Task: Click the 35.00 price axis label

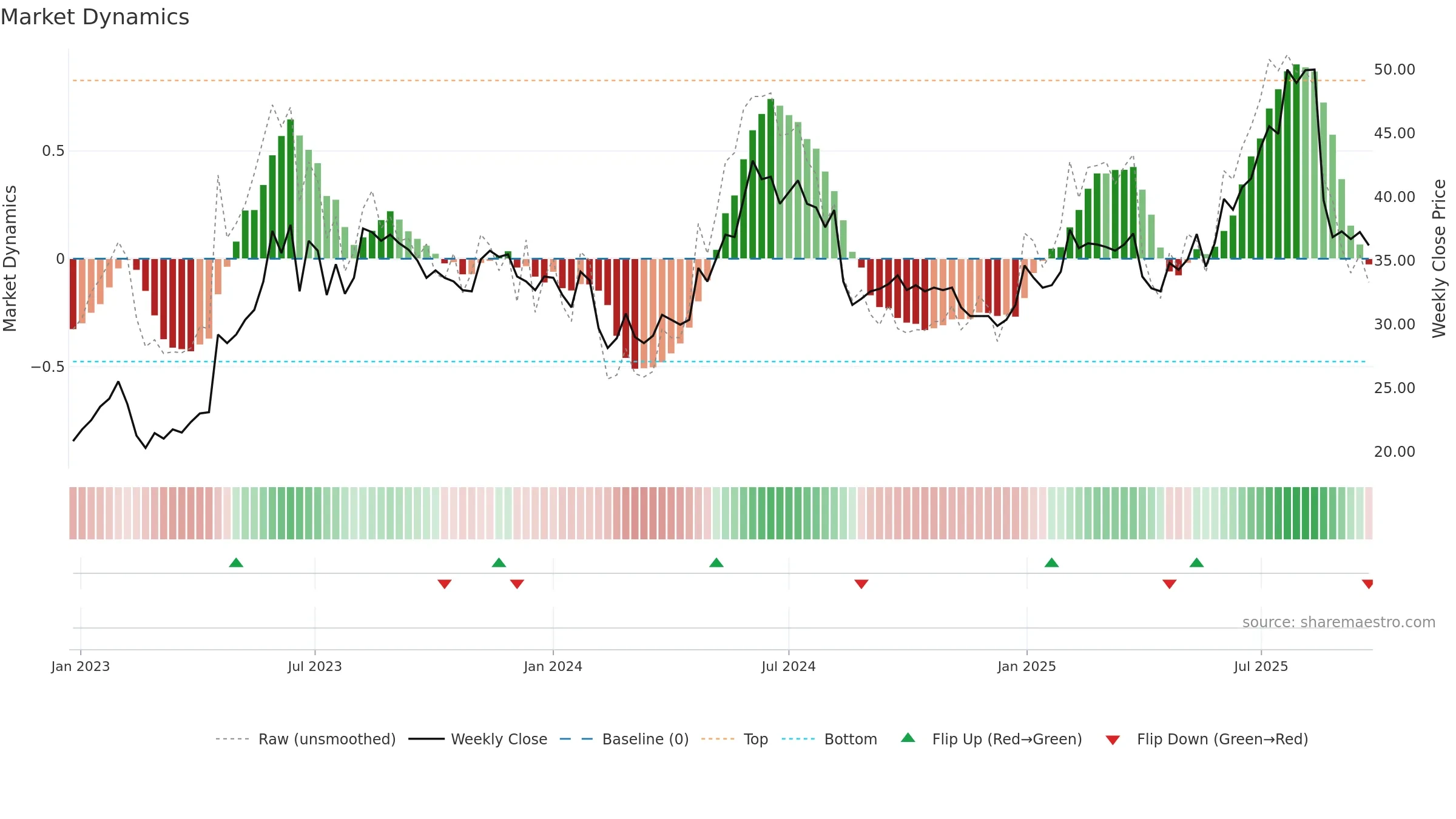Action: coord(1395,261)
